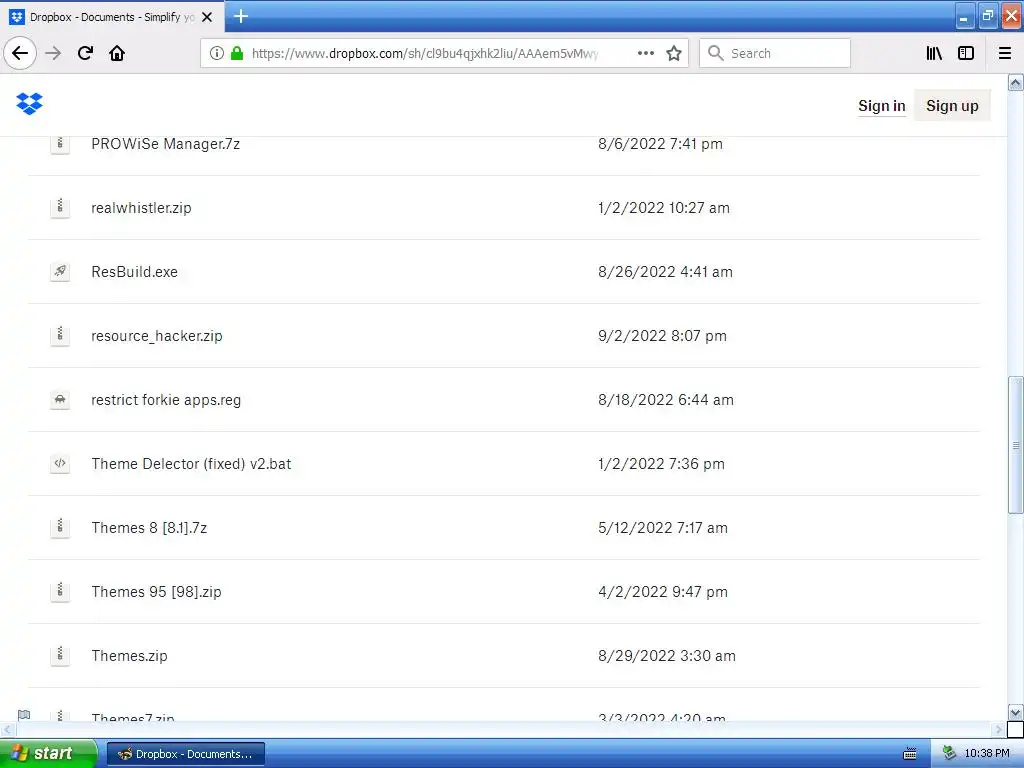This screenshot has width=1024, height=768.
Task: Close the Dropbox Documents tab
Action: [207, 17]
